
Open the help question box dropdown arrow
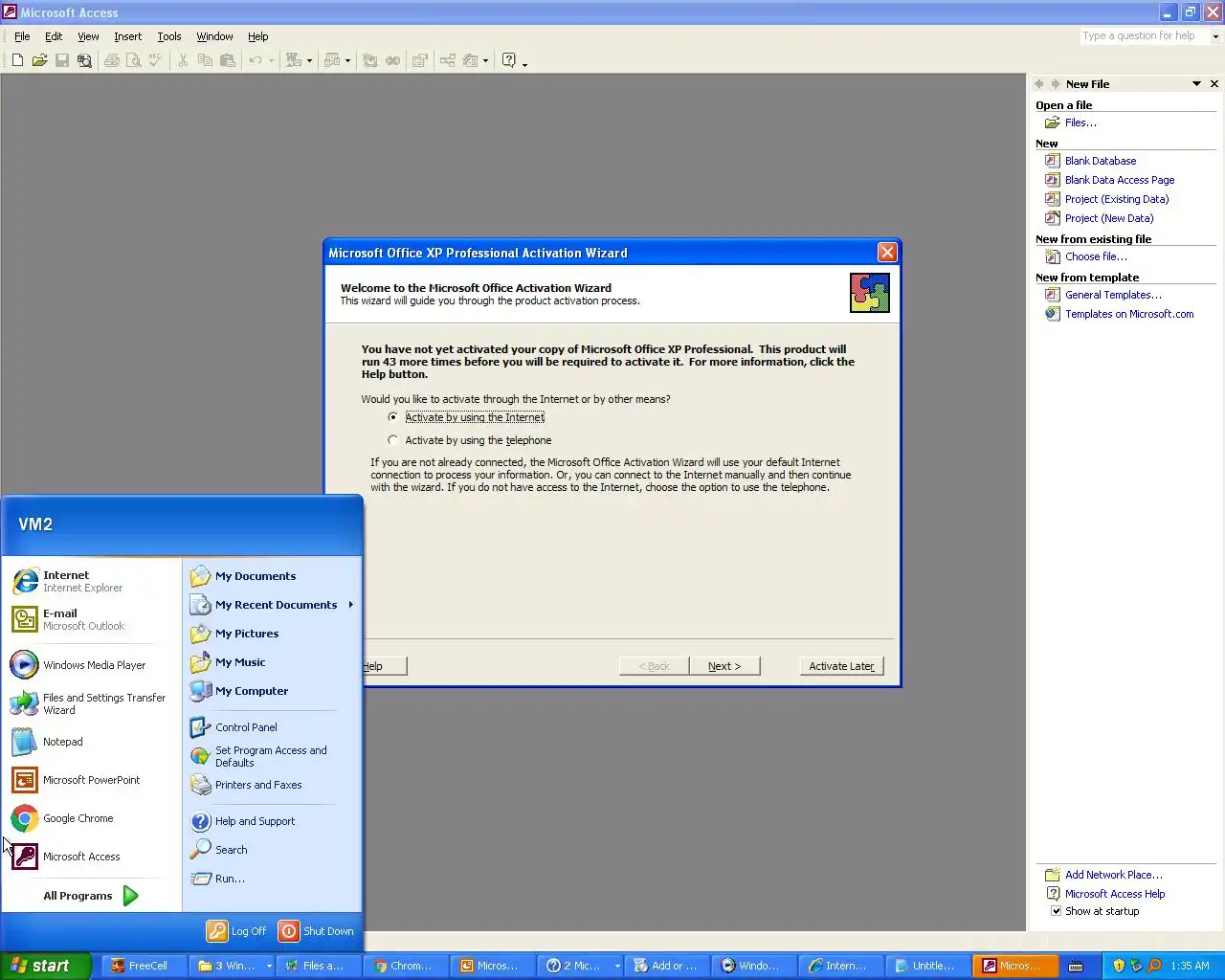click(1215, 36)
